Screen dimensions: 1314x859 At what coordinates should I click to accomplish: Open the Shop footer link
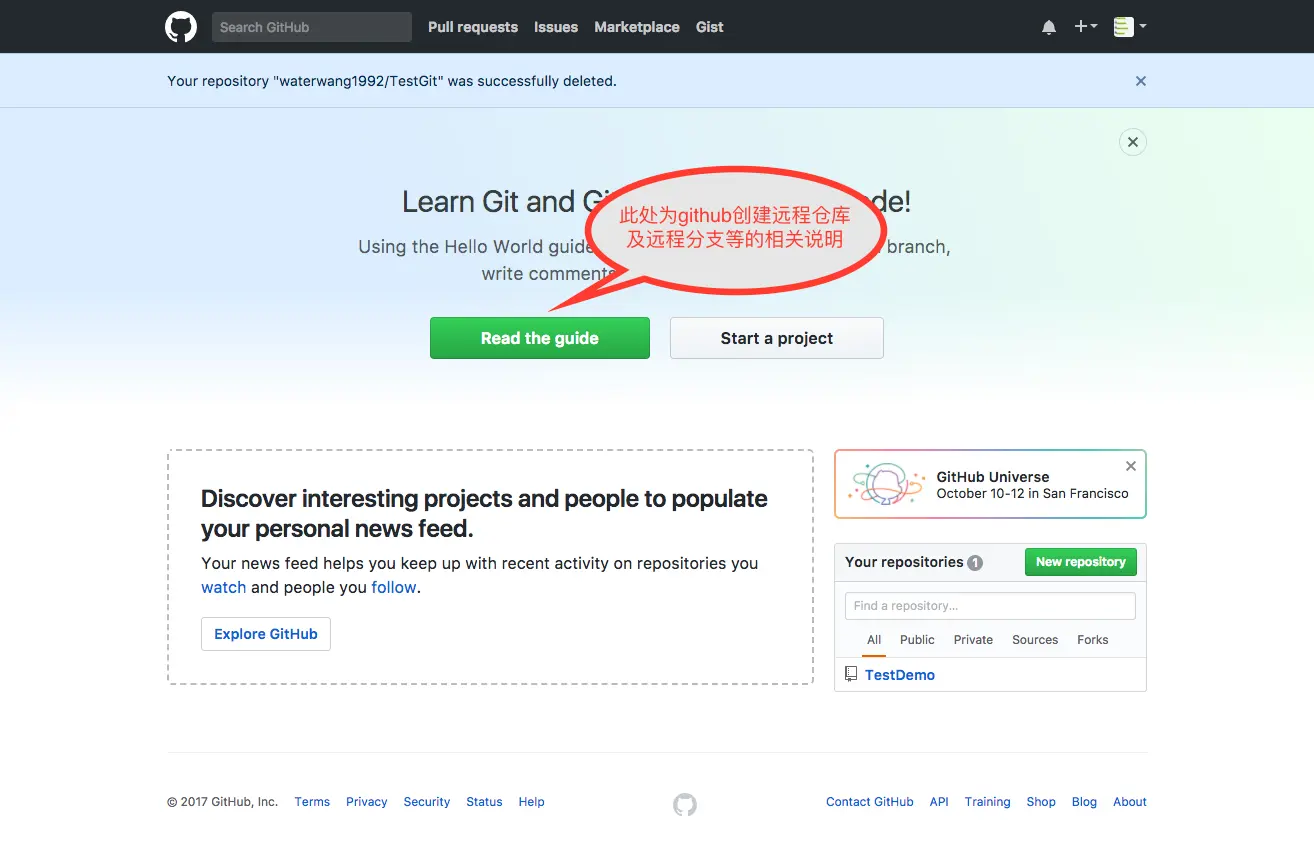[x=1041, y=802]
